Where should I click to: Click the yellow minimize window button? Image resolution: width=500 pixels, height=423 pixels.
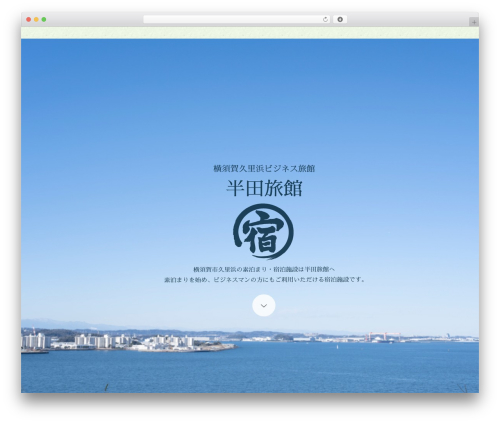(36, 20)
